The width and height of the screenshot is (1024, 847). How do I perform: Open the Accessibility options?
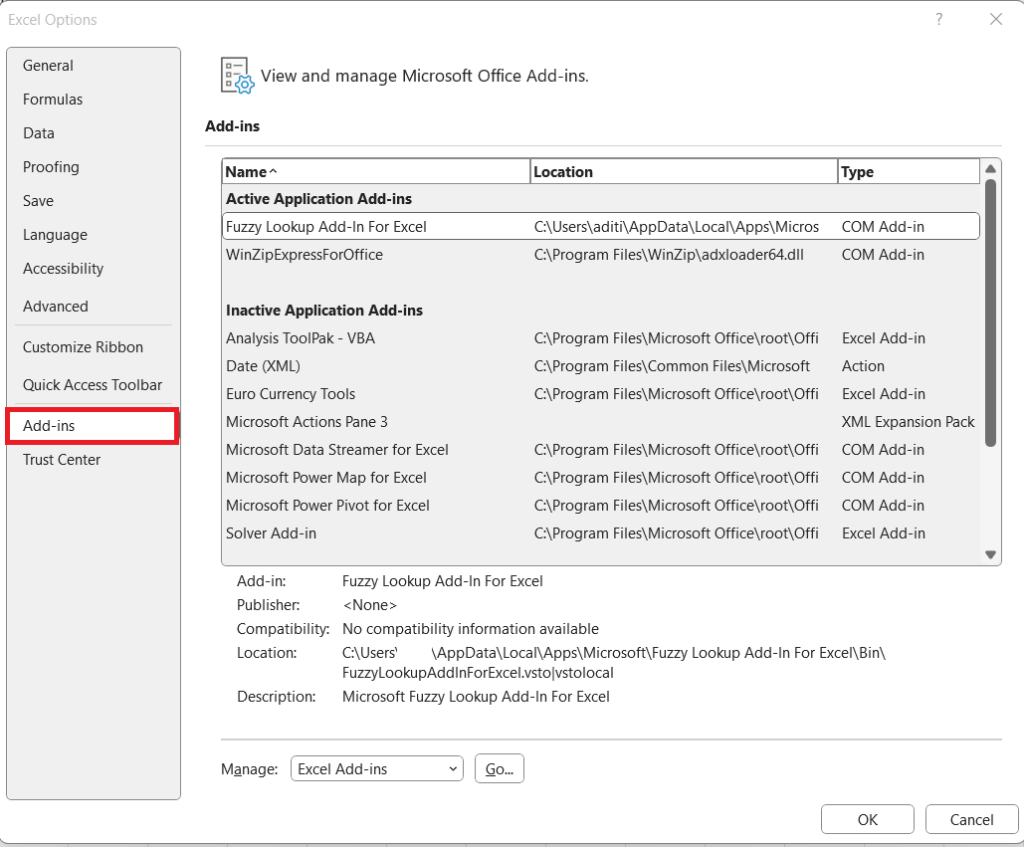[63, 268]
